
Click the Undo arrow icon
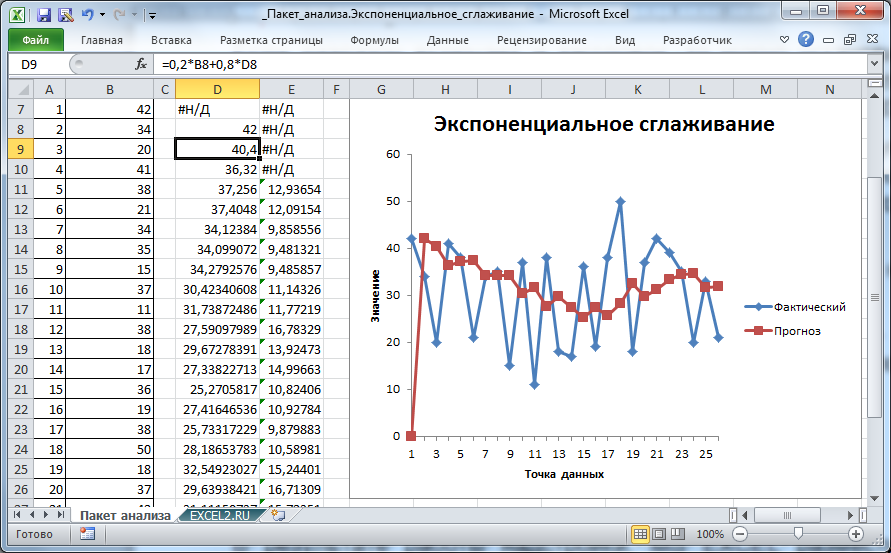pyautogui.click(x=87, y=15)
